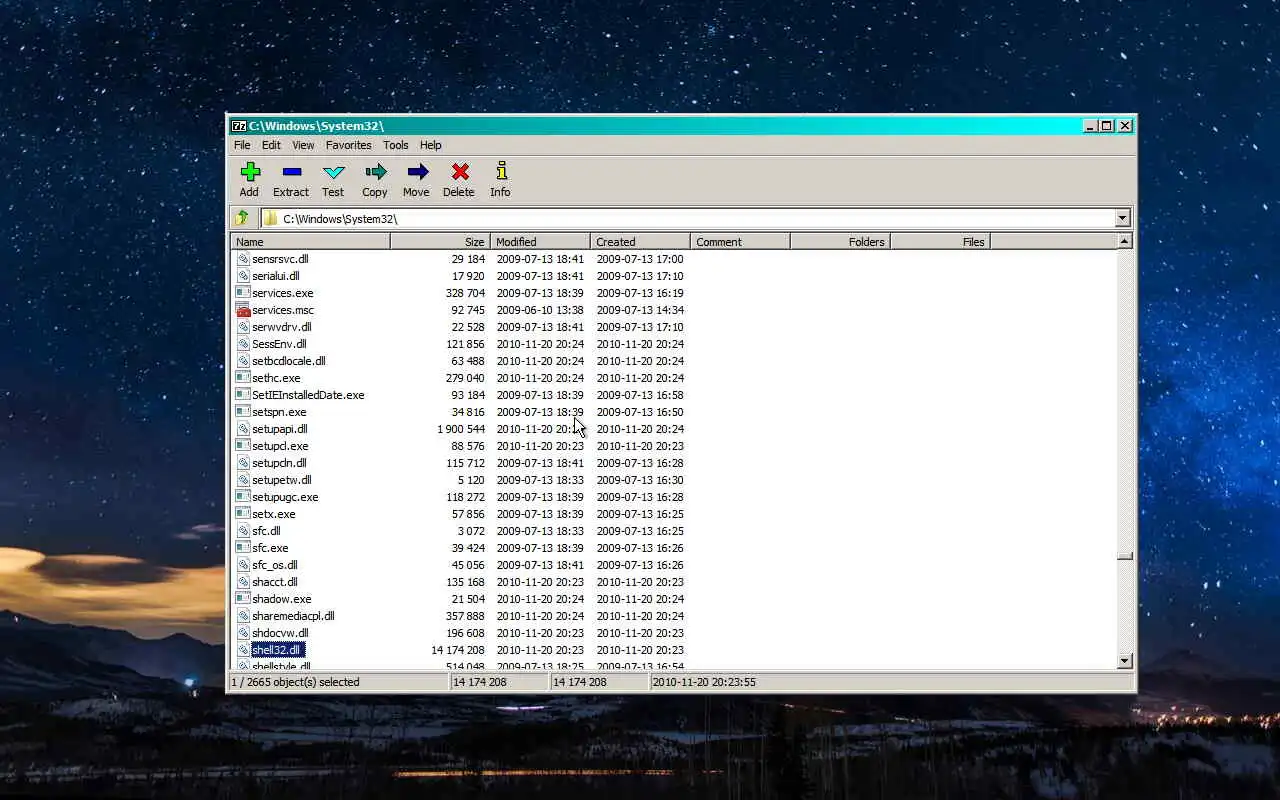The height and width of the screenshot is (800, 1280).
Task: Open the Info properties icon
Action: tap(501, 172)
